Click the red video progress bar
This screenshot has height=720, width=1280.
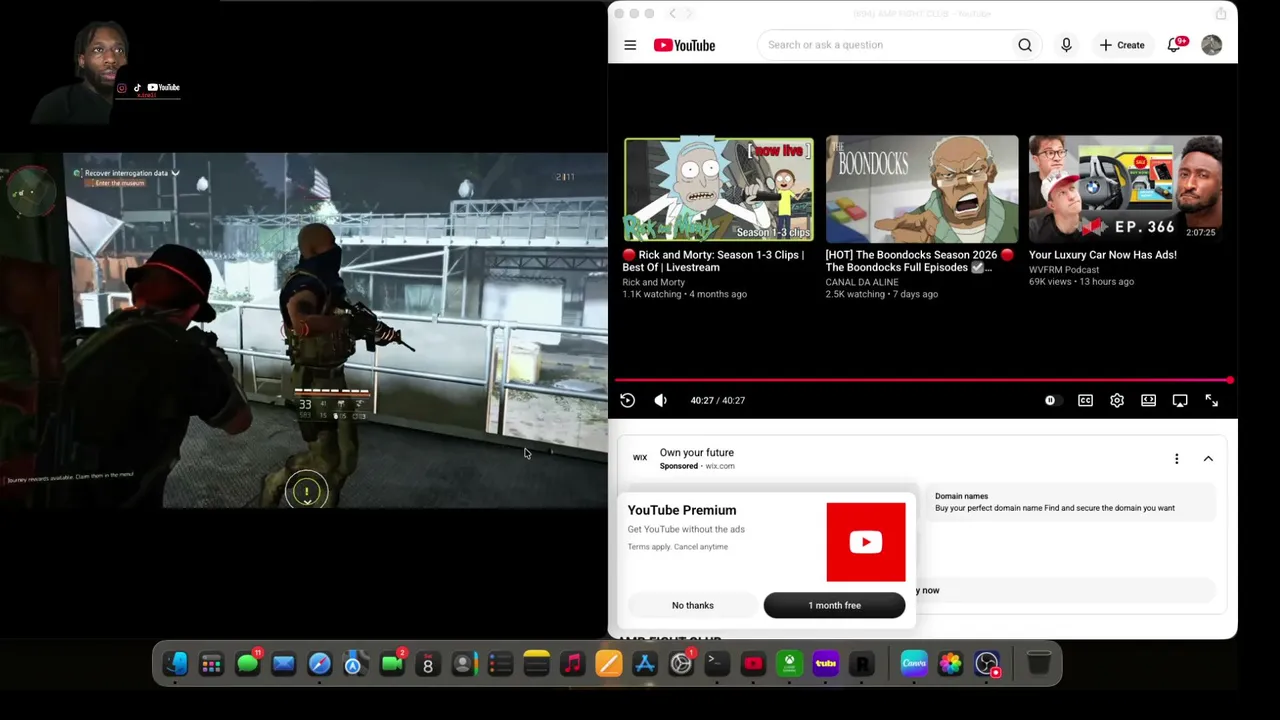click(x=923, y=380)
